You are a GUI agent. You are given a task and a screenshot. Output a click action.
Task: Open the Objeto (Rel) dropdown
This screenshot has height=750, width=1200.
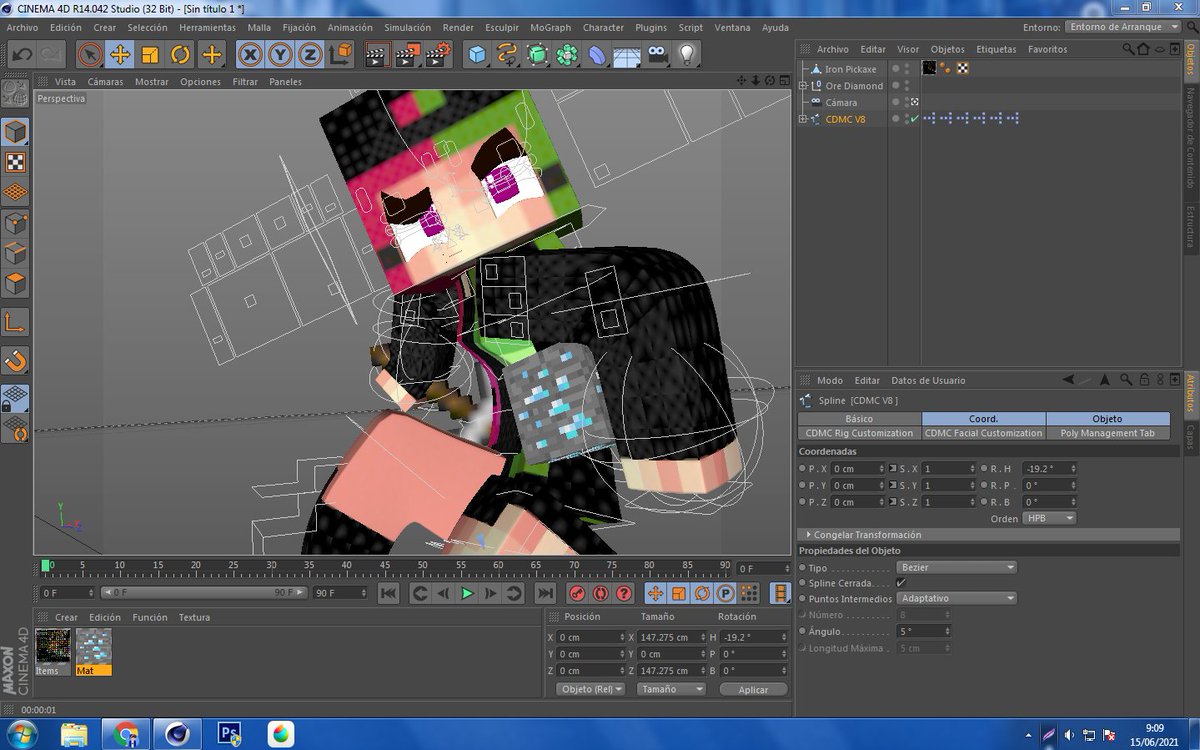(x=591, y=689)
